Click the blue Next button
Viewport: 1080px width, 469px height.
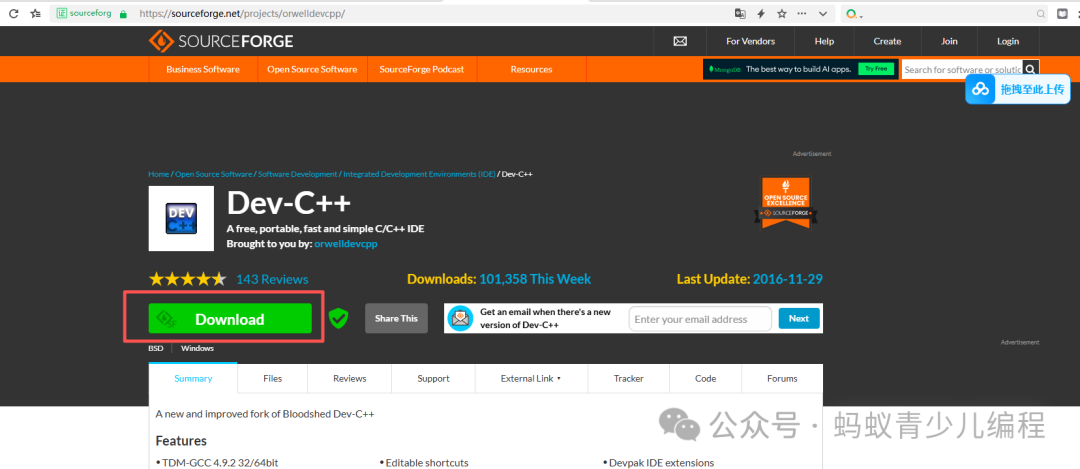(x=799, y=318)
